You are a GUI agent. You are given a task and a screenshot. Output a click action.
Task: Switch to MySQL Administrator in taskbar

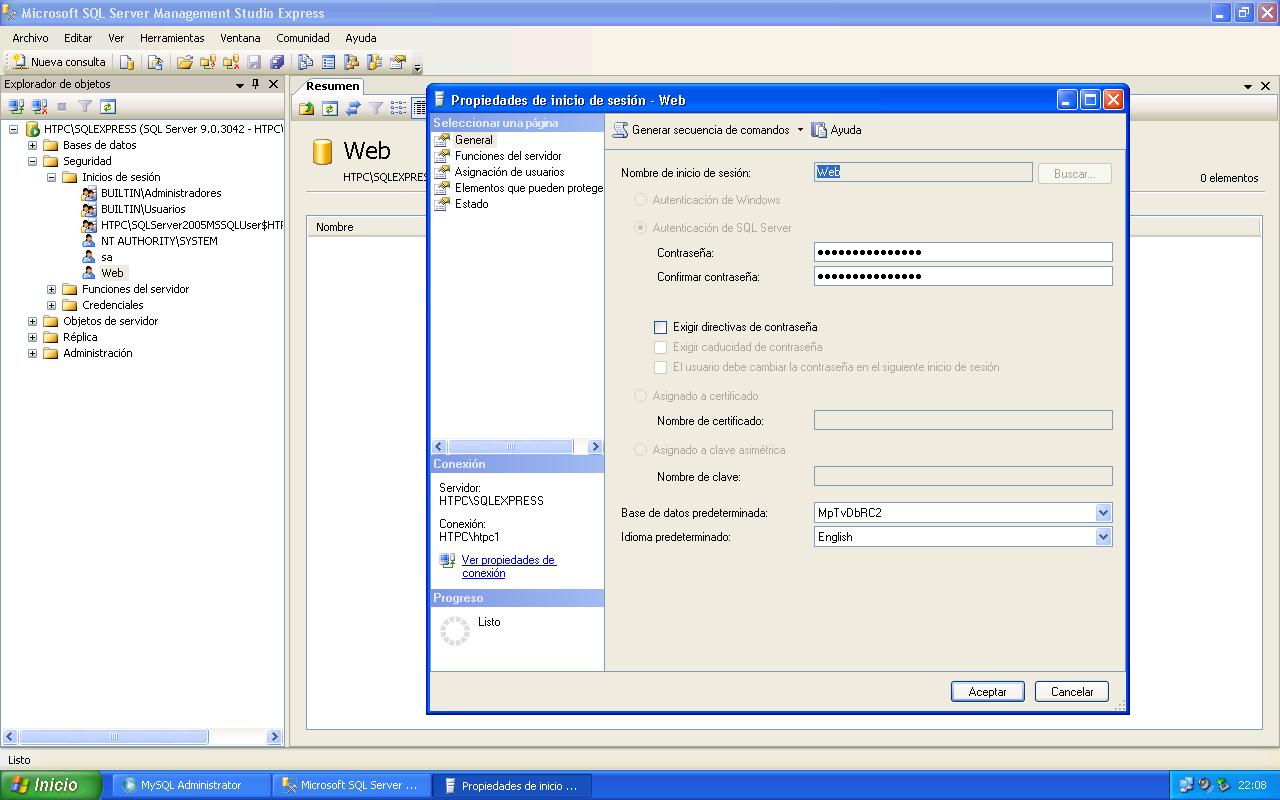point(190,785)
